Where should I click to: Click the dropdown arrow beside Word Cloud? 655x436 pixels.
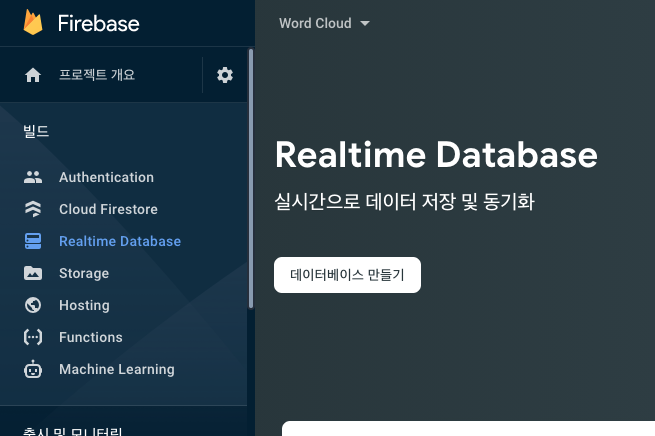365,23
